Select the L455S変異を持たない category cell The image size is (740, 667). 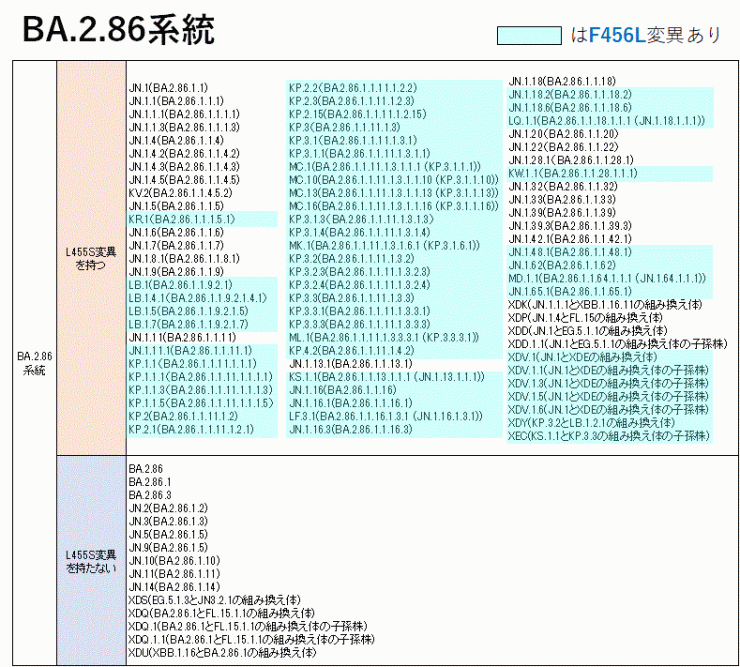[x=90, y=561]
